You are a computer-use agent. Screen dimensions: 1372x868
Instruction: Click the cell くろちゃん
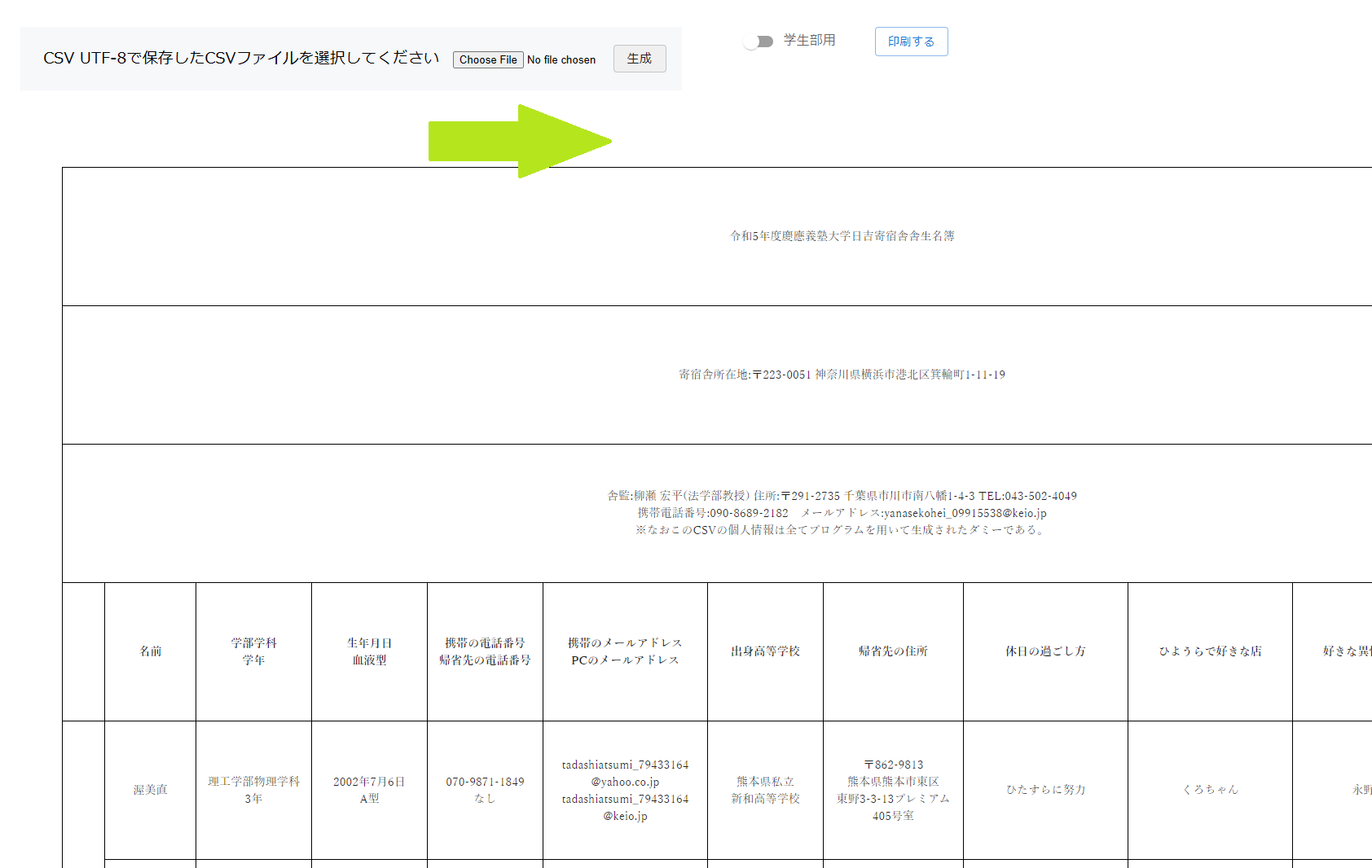pos(1211,790)
